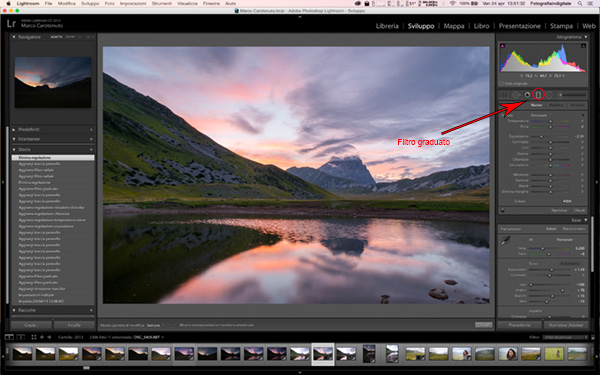Select the Graduated Filter tool circled in red
Image resolution: width=600 pixels, height=375 pixels.
538,94
